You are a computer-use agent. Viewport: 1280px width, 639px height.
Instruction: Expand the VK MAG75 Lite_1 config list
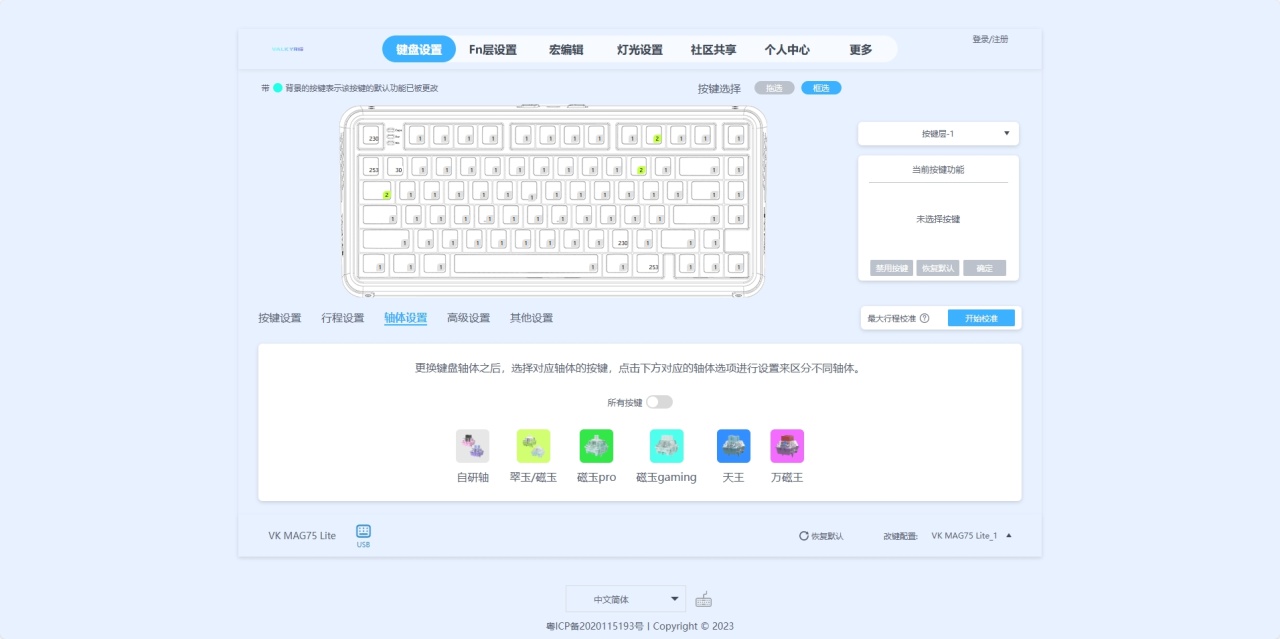point(971,535)
